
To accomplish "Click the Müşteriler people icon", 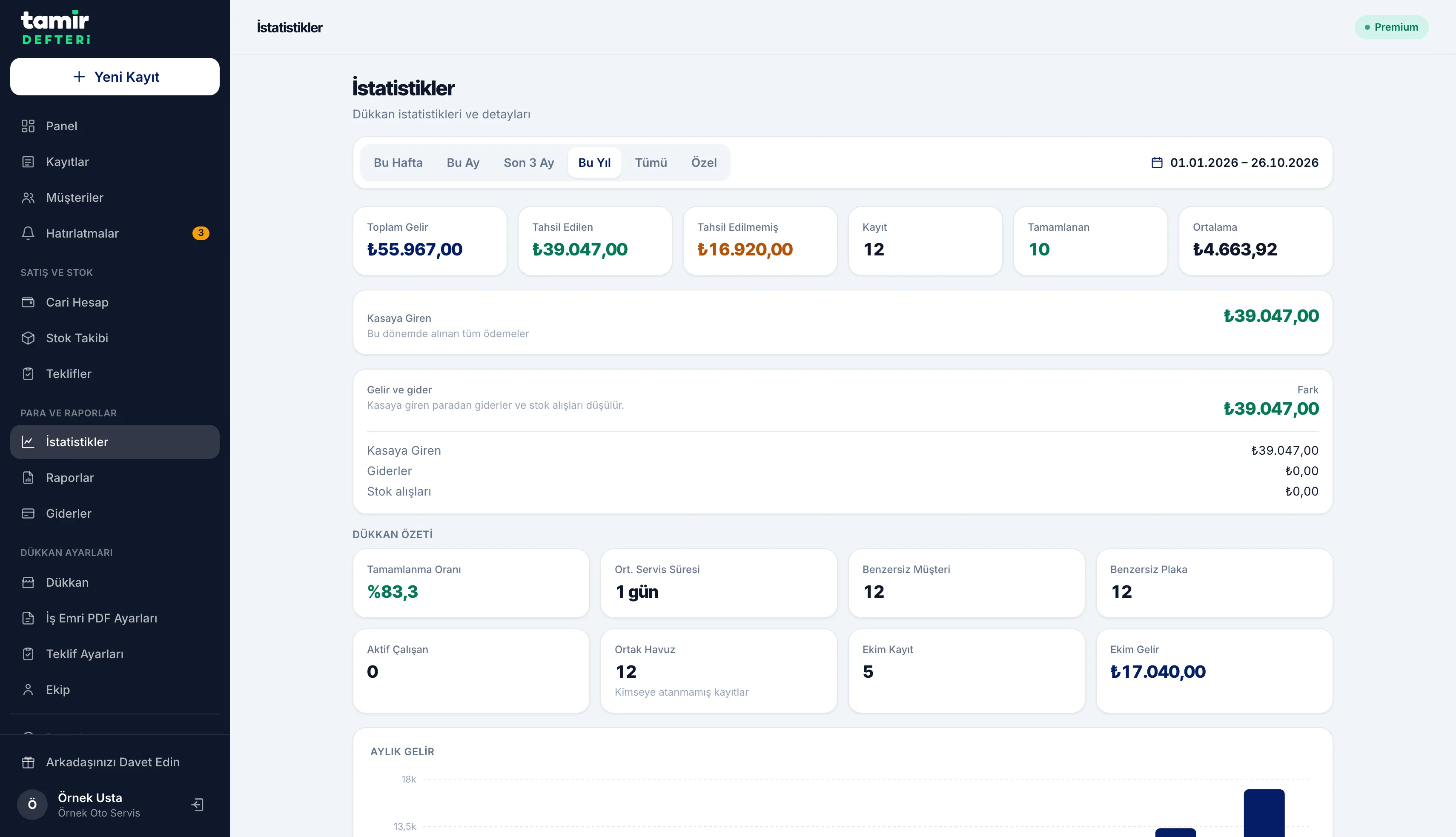I will (28, 198).
